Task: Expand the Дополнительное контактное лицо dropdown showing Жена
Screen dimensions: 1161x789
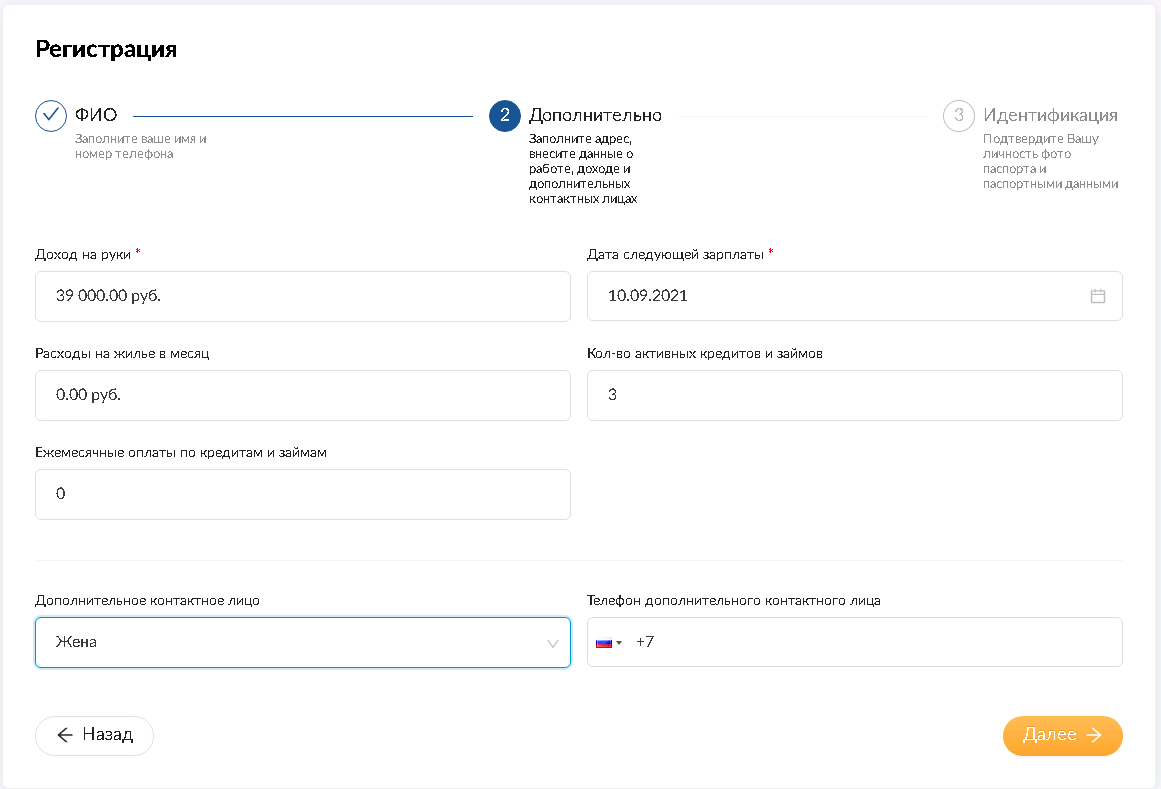Action: [x=302, y=642]
